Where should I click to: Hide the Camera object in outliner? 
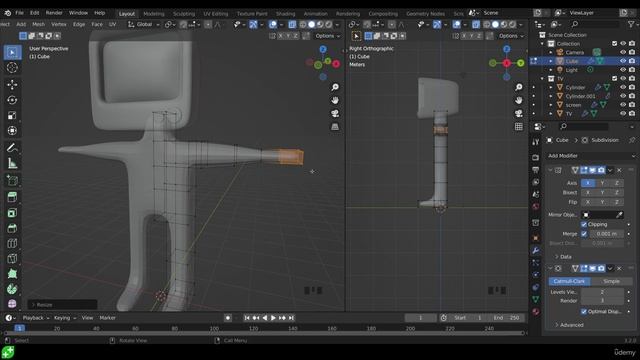point(623,52)
